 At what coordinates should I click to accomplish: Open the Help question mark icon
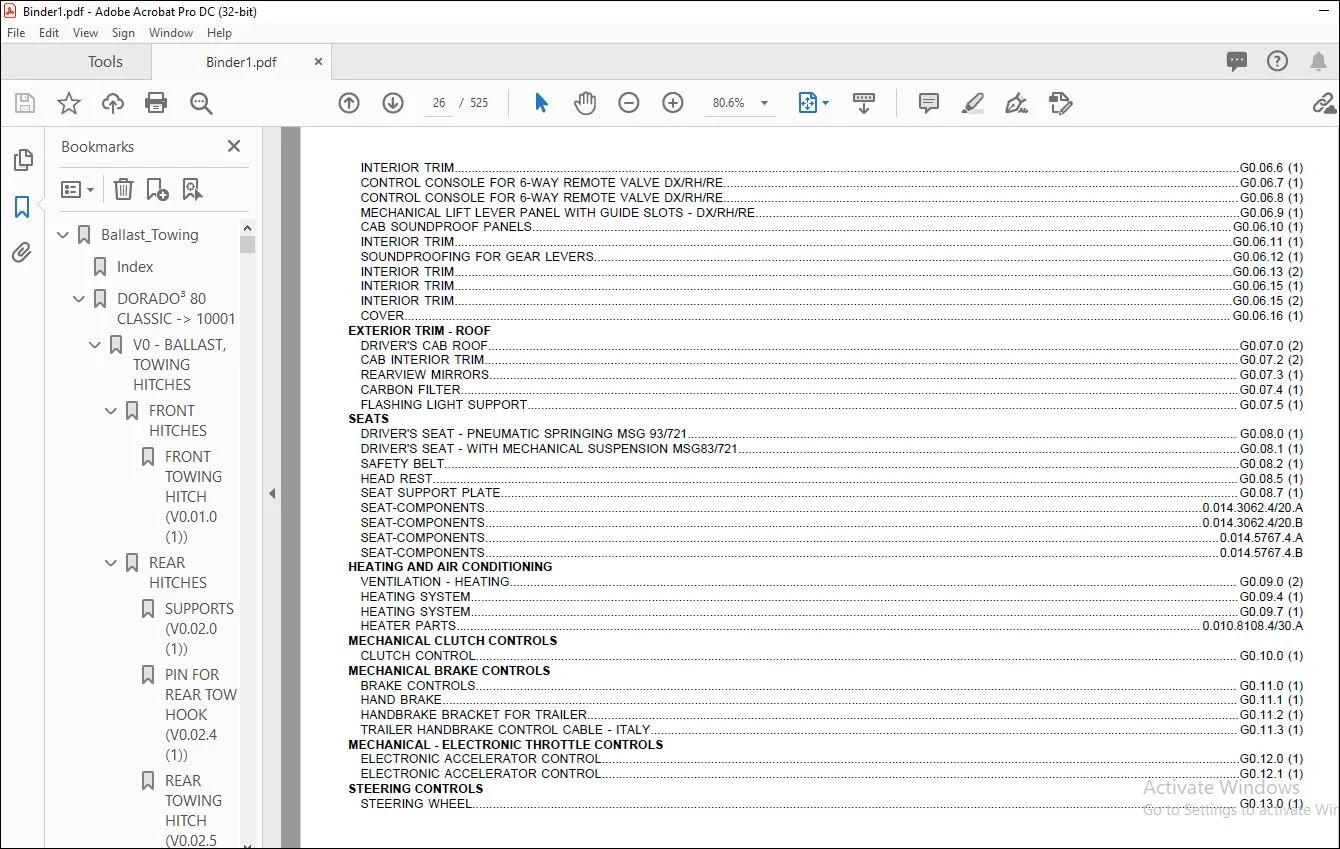(x=1277, y=61)
